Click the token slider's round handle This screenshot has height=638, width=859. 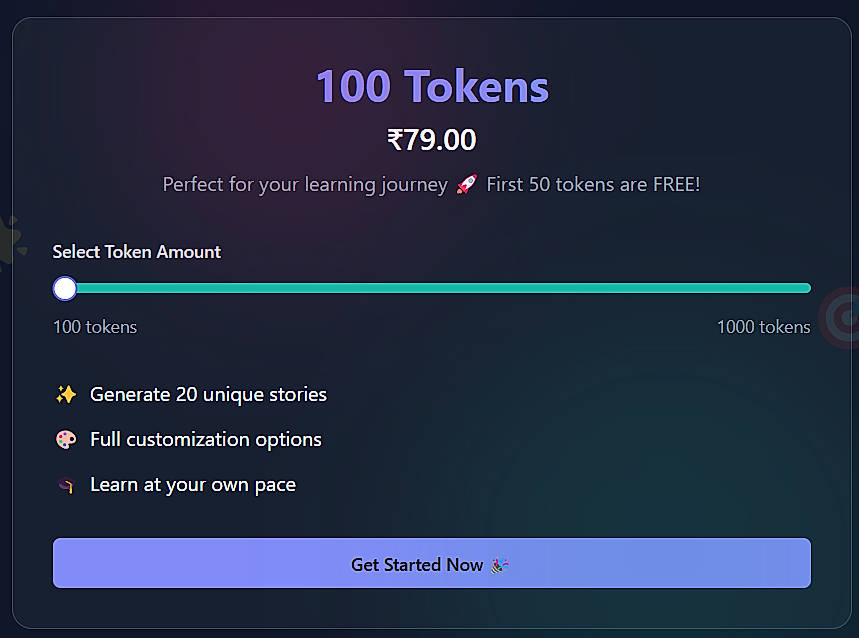pyautogui.click(x=65, y=289)
